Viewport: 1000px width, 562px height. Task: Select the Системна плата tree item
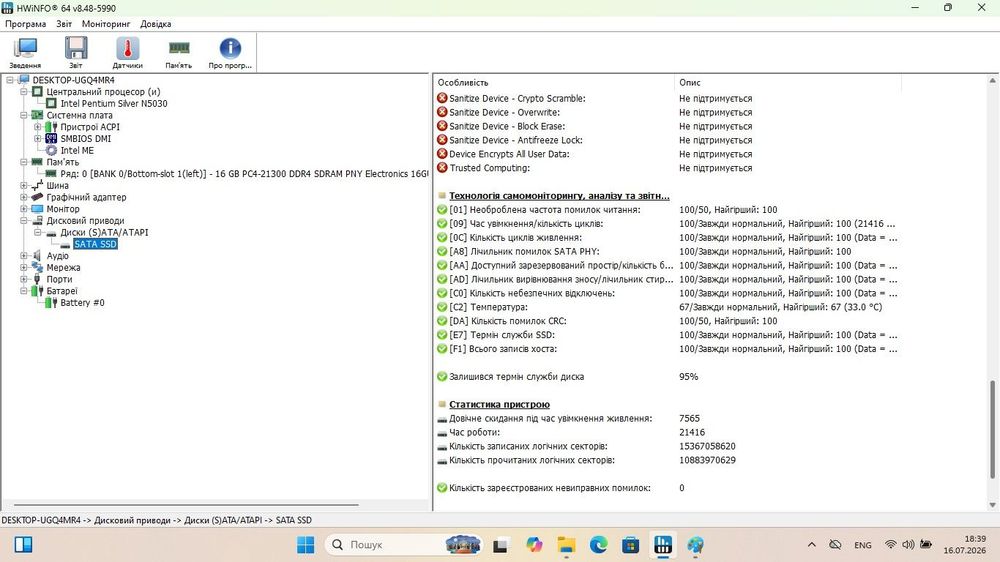tap(79, 115)
